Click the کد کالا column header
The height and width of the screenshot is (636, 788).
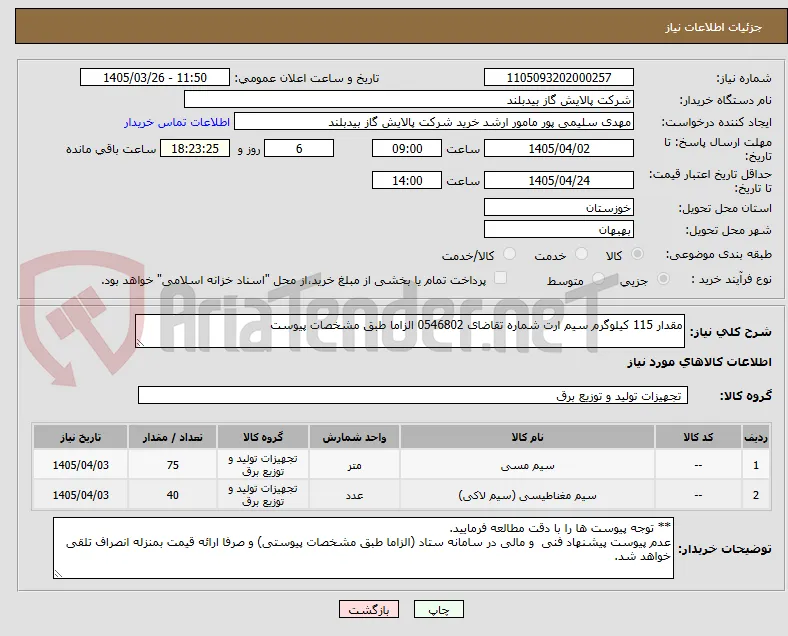[x=698, y=437]
